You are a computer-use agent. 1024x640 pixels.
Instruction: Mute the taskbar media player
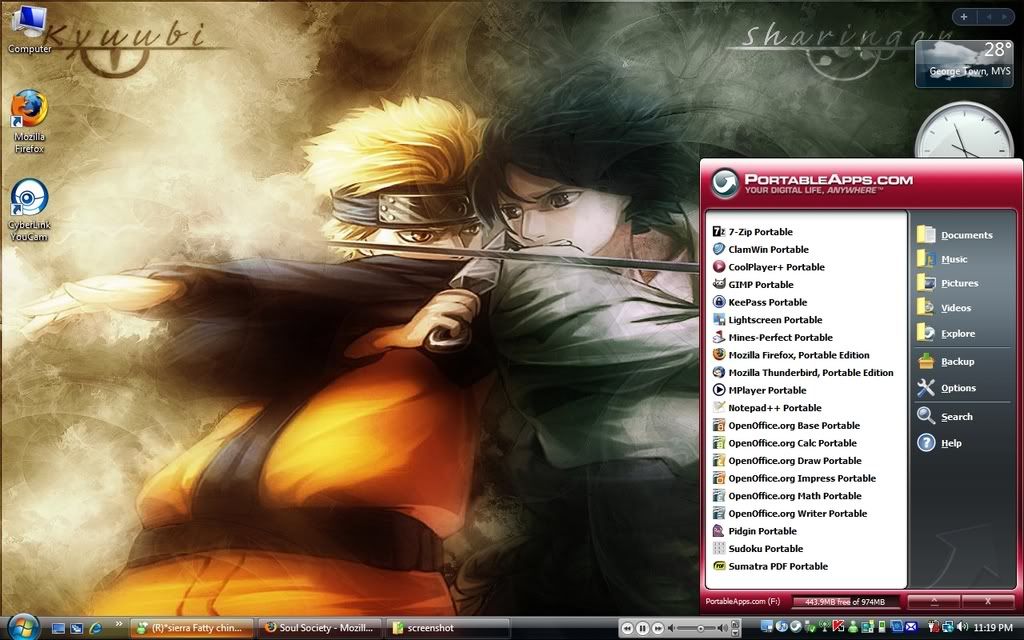pos(671,628)
